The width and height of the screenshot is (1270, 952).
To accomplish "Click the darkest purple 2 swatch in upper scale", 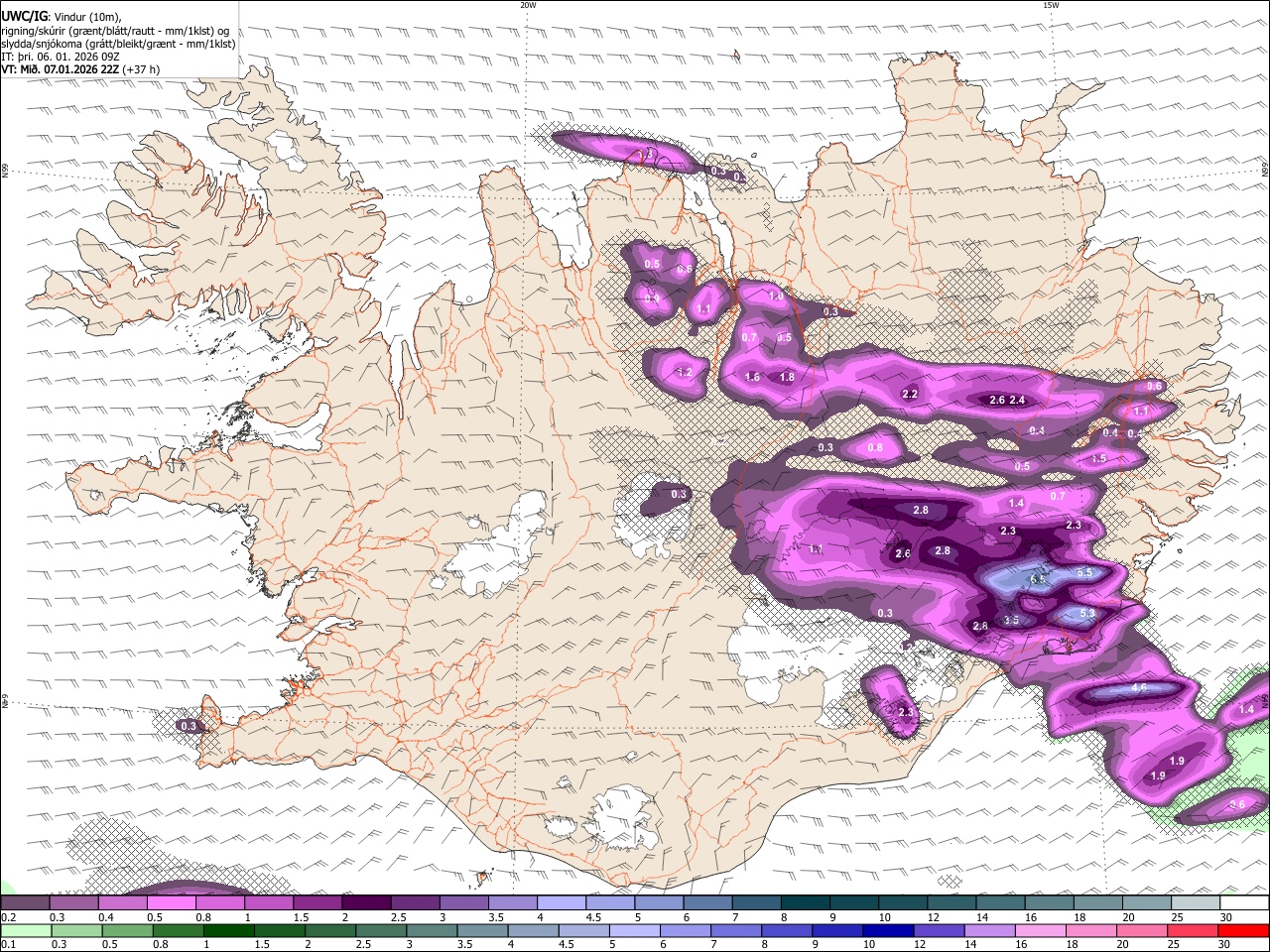I will tap(366, 903).
